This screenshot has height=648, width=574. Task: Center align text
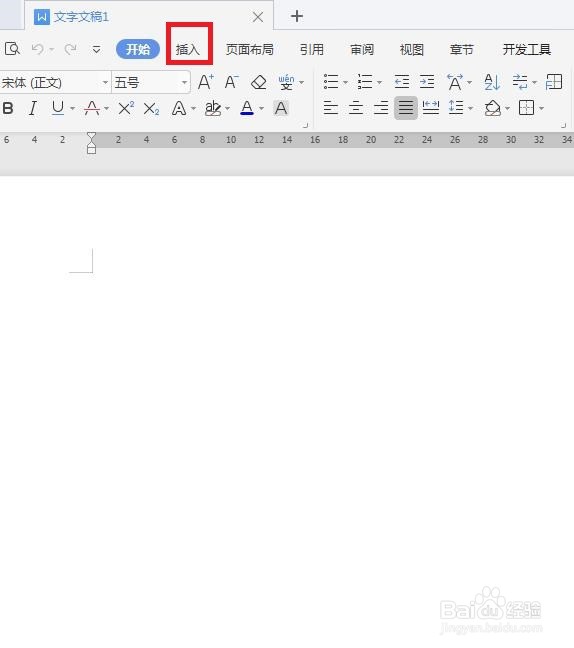(x=356, y=108)
